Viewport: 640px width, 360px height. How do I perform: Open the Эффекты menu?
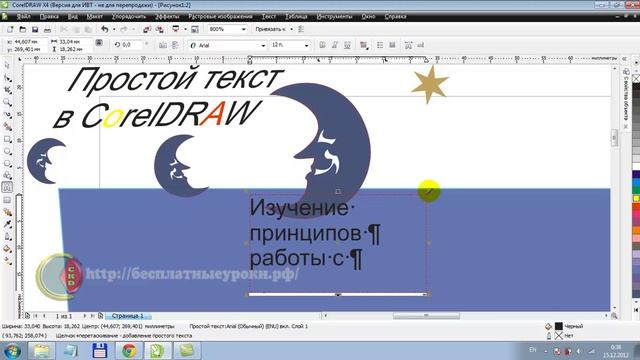167,17
